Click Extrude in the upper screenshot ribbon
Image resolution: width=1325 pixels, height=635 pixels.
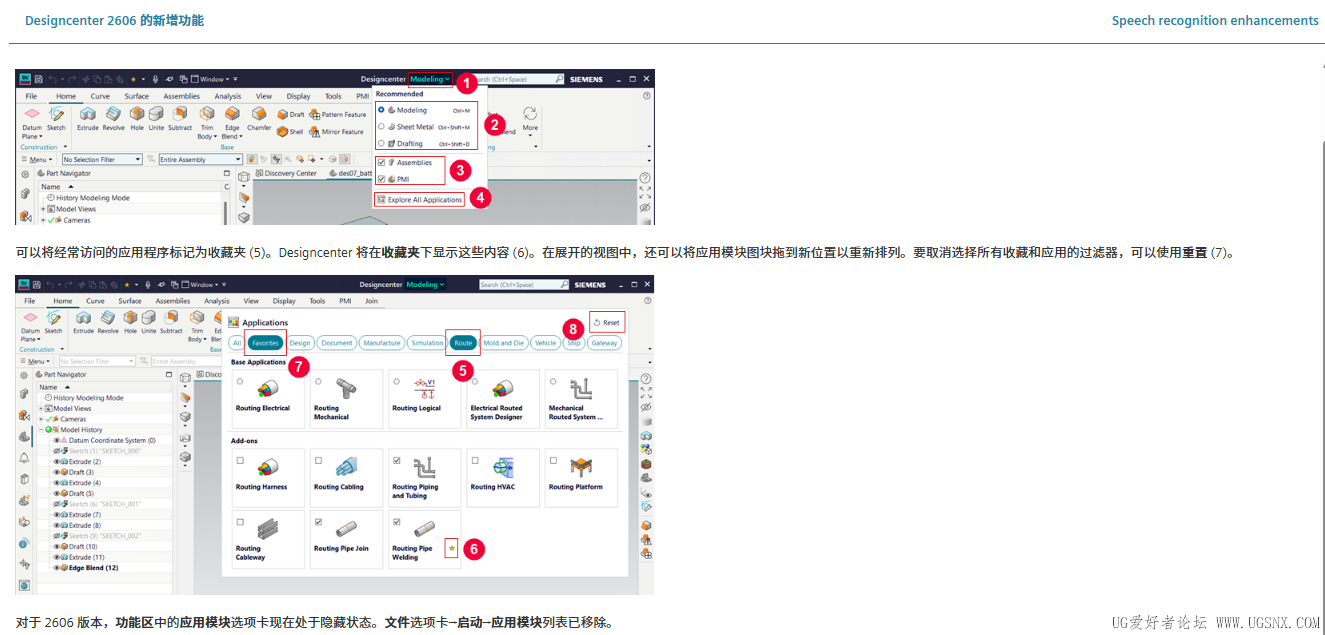(x=88, y=118)
